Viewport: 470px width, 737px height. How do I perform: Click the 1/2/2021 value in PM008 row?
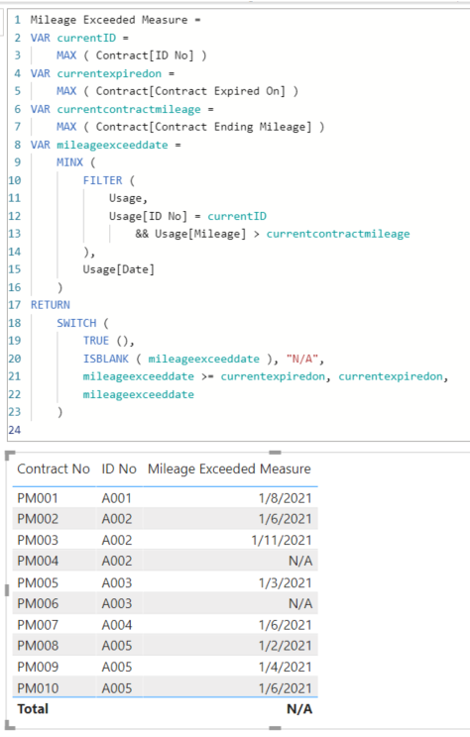(x=285, y=646)
